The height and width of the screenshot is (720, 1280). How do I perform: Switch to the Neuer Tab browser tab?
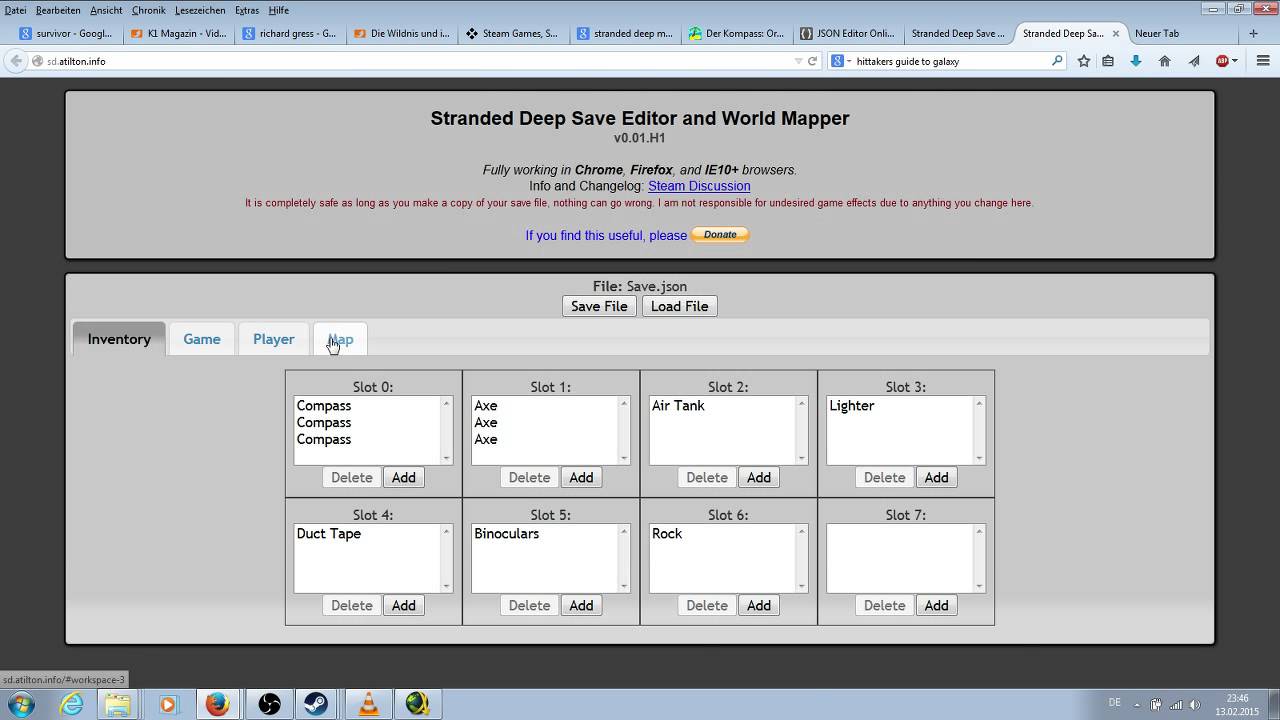pyautogui.click(x=1157, y=33)
